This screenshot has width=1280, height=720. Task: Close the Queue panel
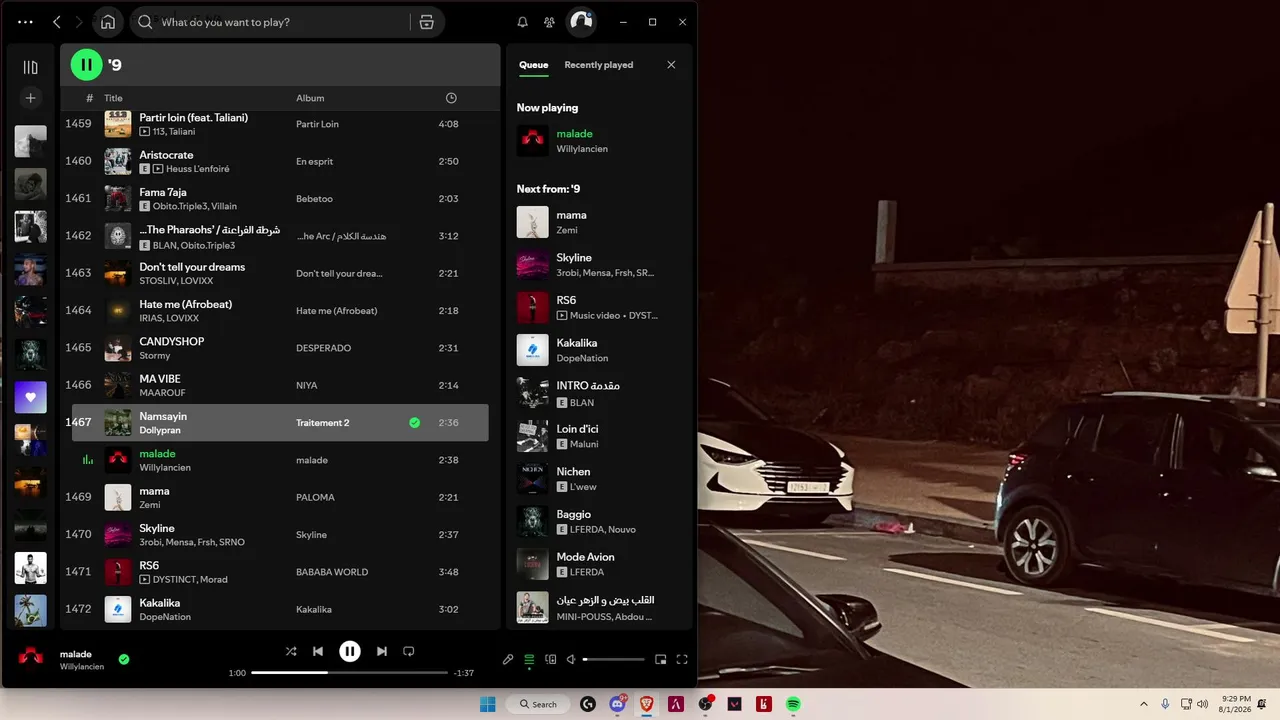671,65
